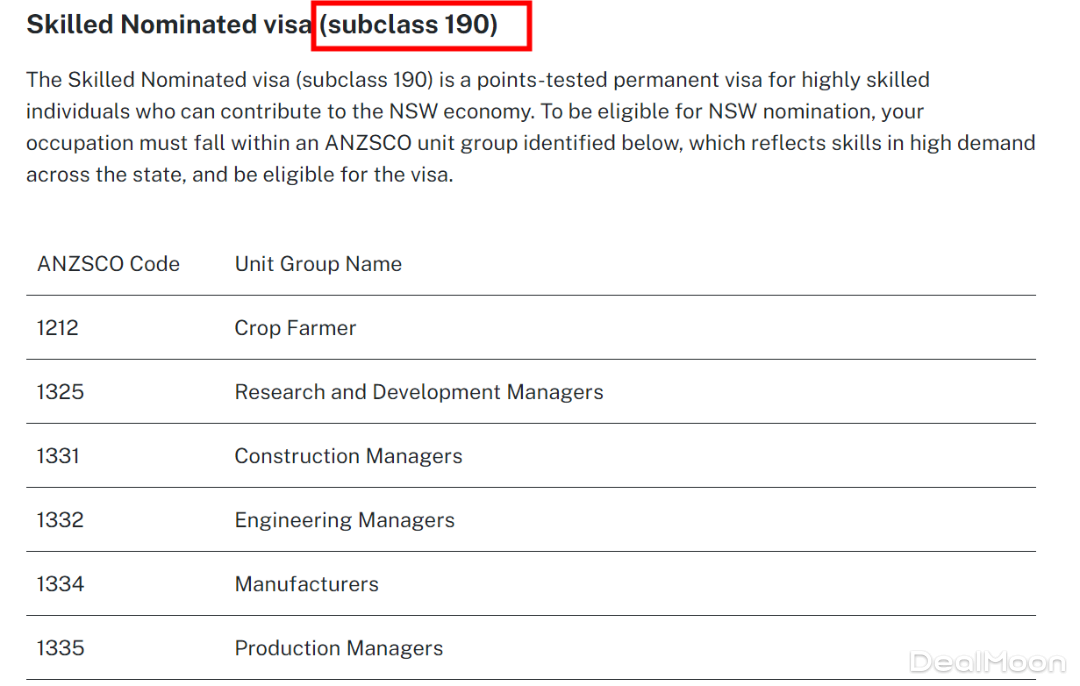Select ANZSCO code 1332 cell
The image size is (1080, 686).
[x=60, y=520]
